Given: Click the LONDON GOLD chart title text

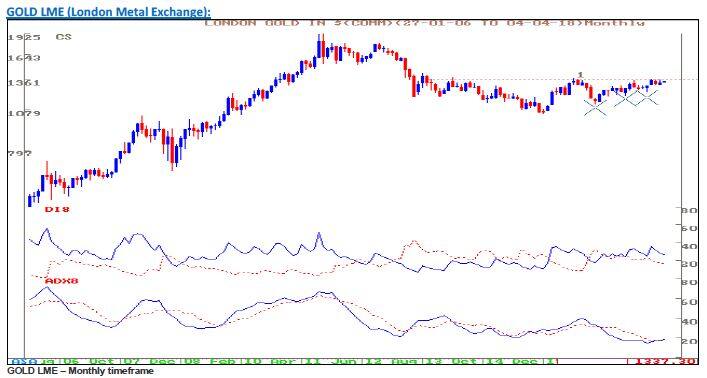Looking at the screenshot, I should tap(424, 23).
